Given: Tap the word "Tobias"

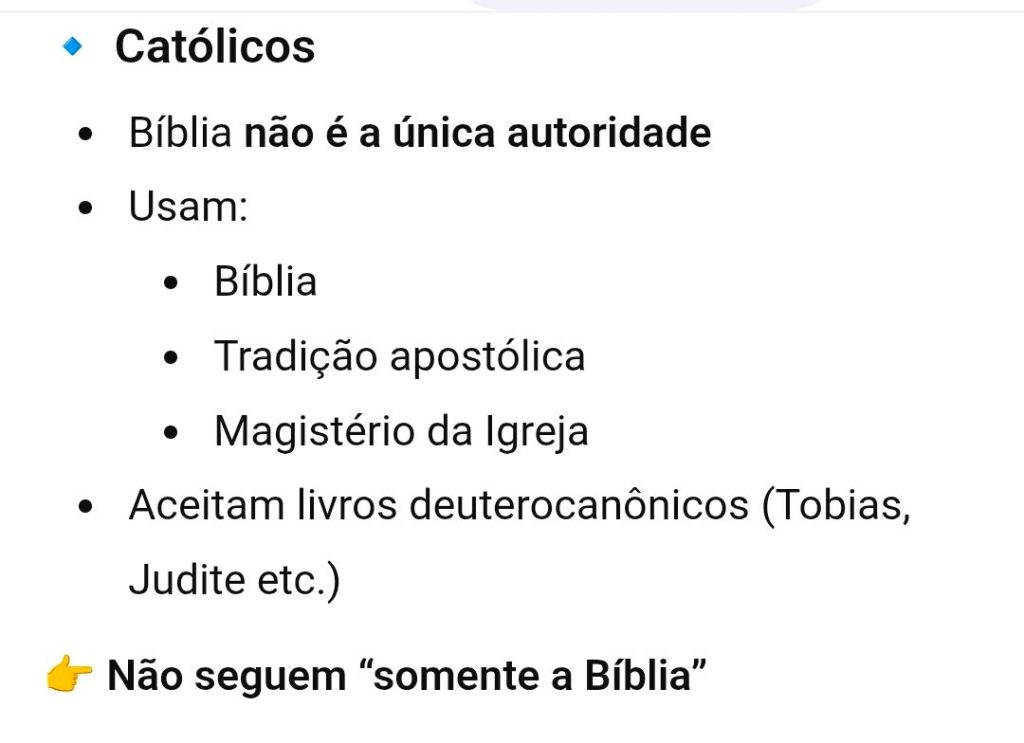Looking at the screenshot, I should 835,506.
